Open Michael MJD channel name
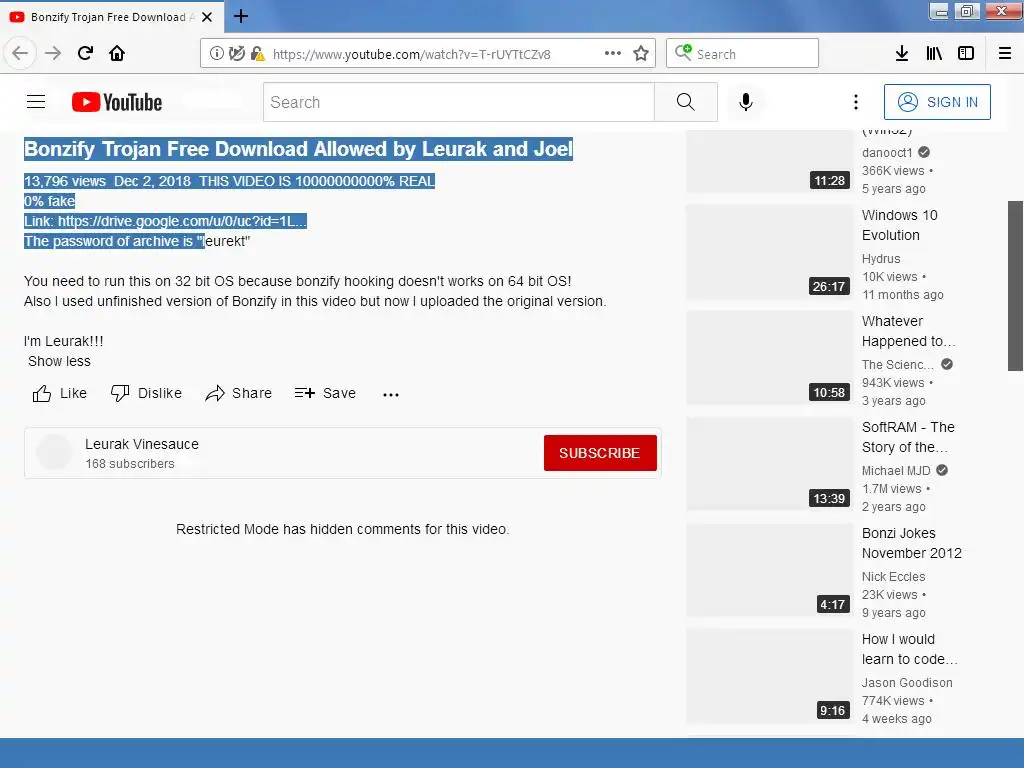Screen dimensions: 1024x768 tap(896, 470)
